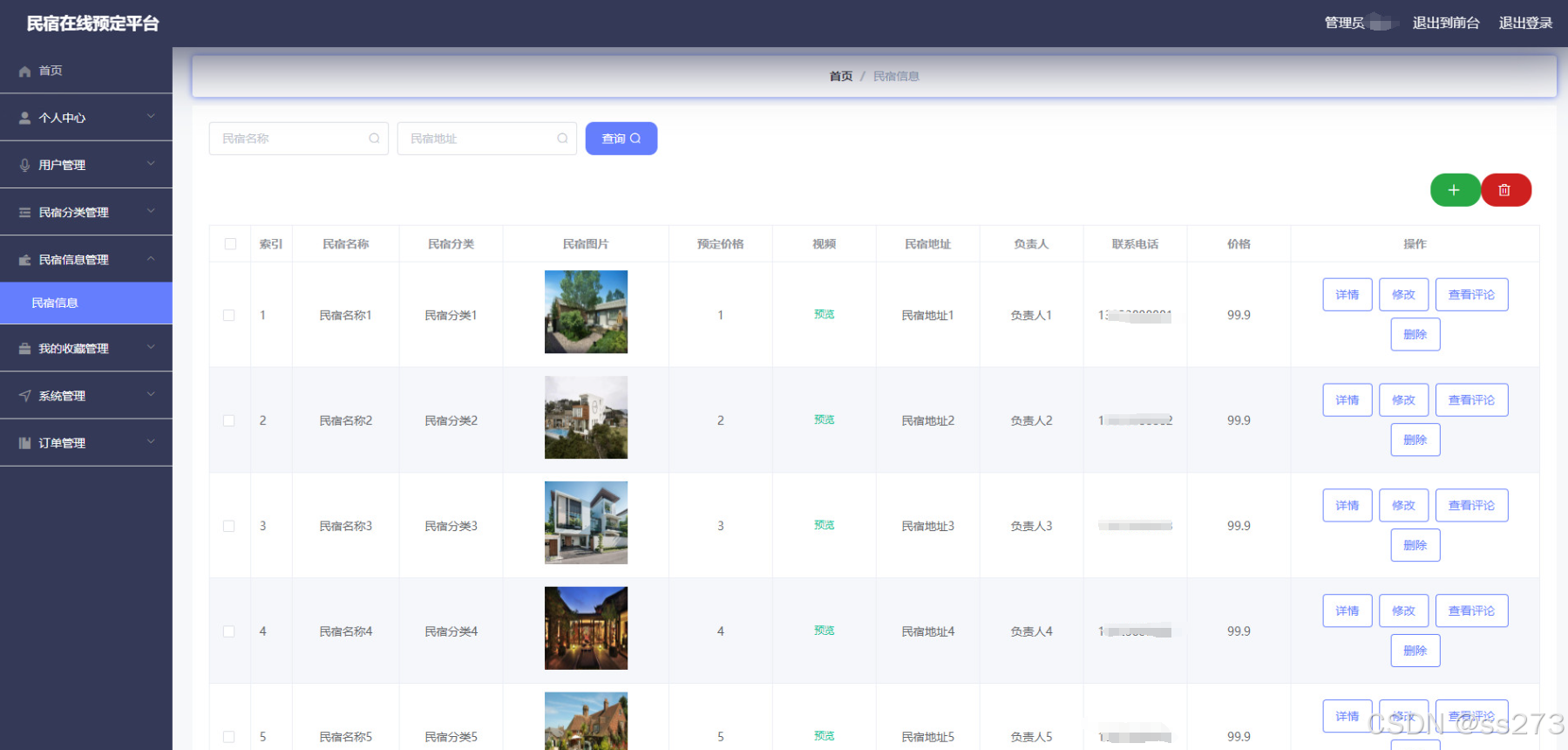Open 详情 for 民宿名称4
1568x750 pixels.
tap(1347, 611)
